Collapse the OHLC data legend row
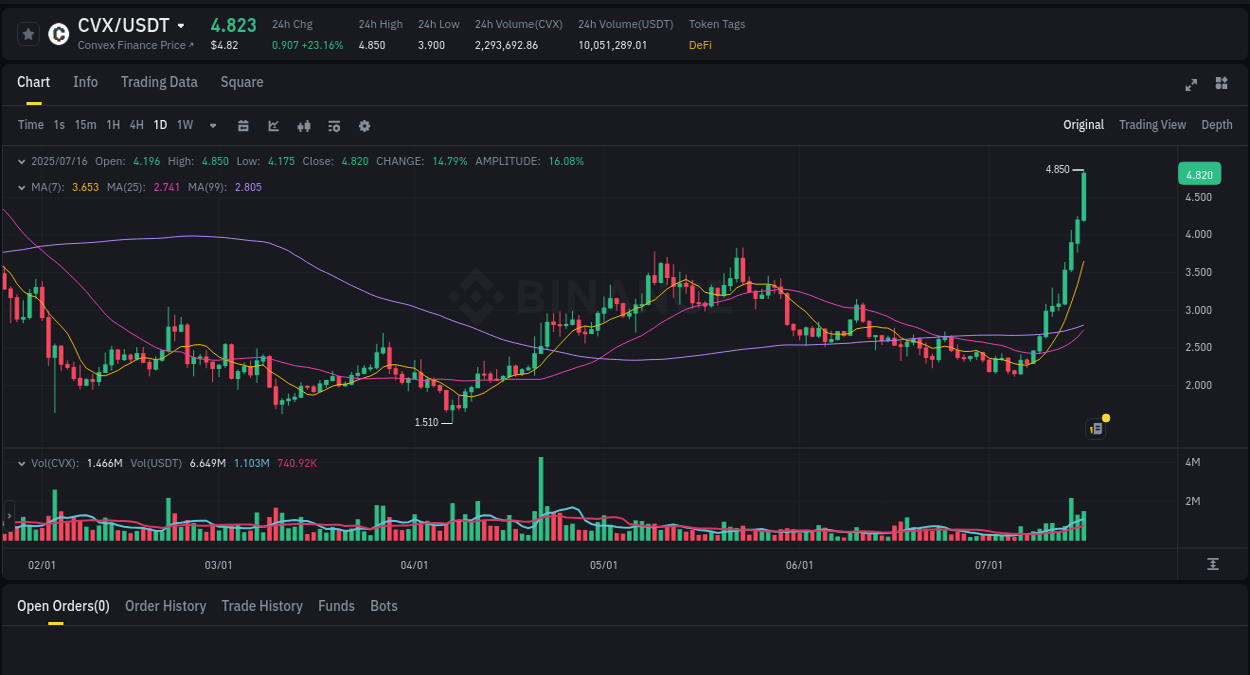 [22, 160]
